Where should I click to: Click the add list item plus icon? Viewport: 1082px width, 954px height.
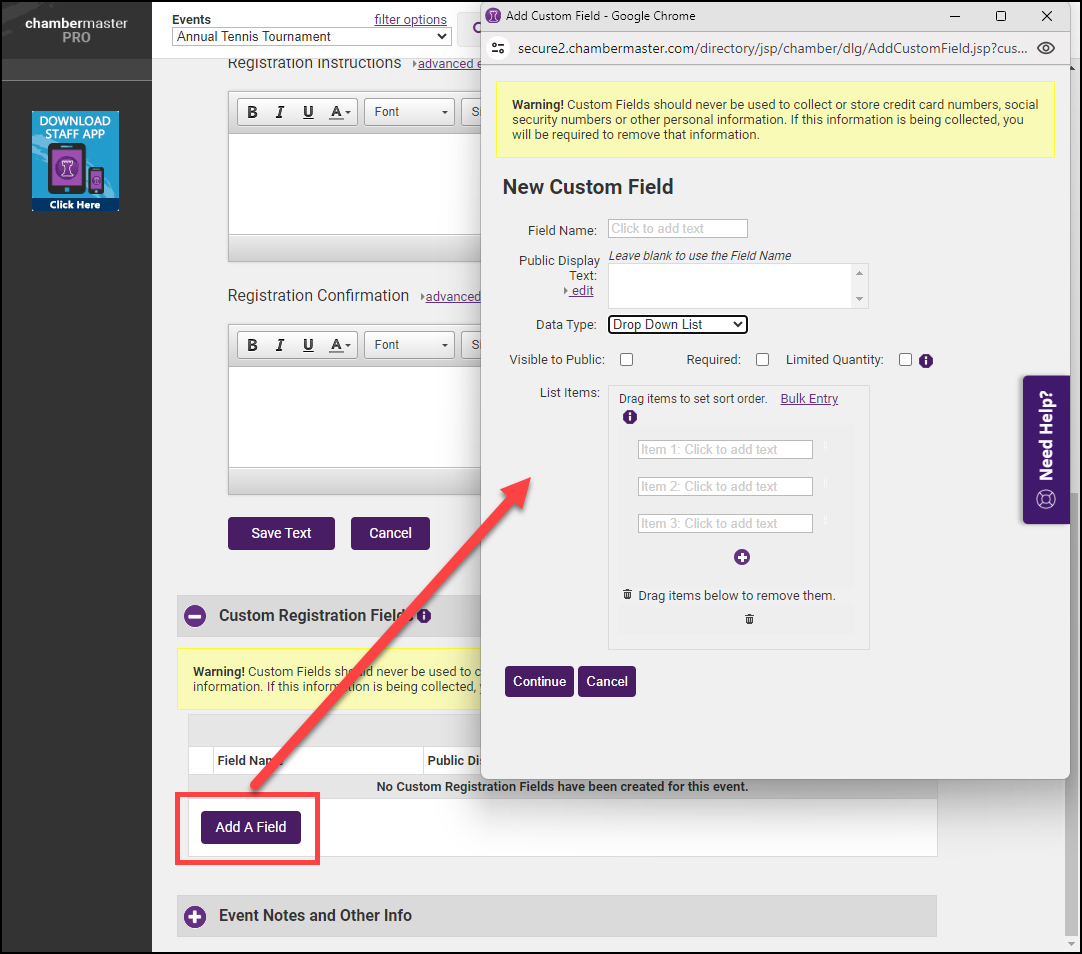pos(742,557)
